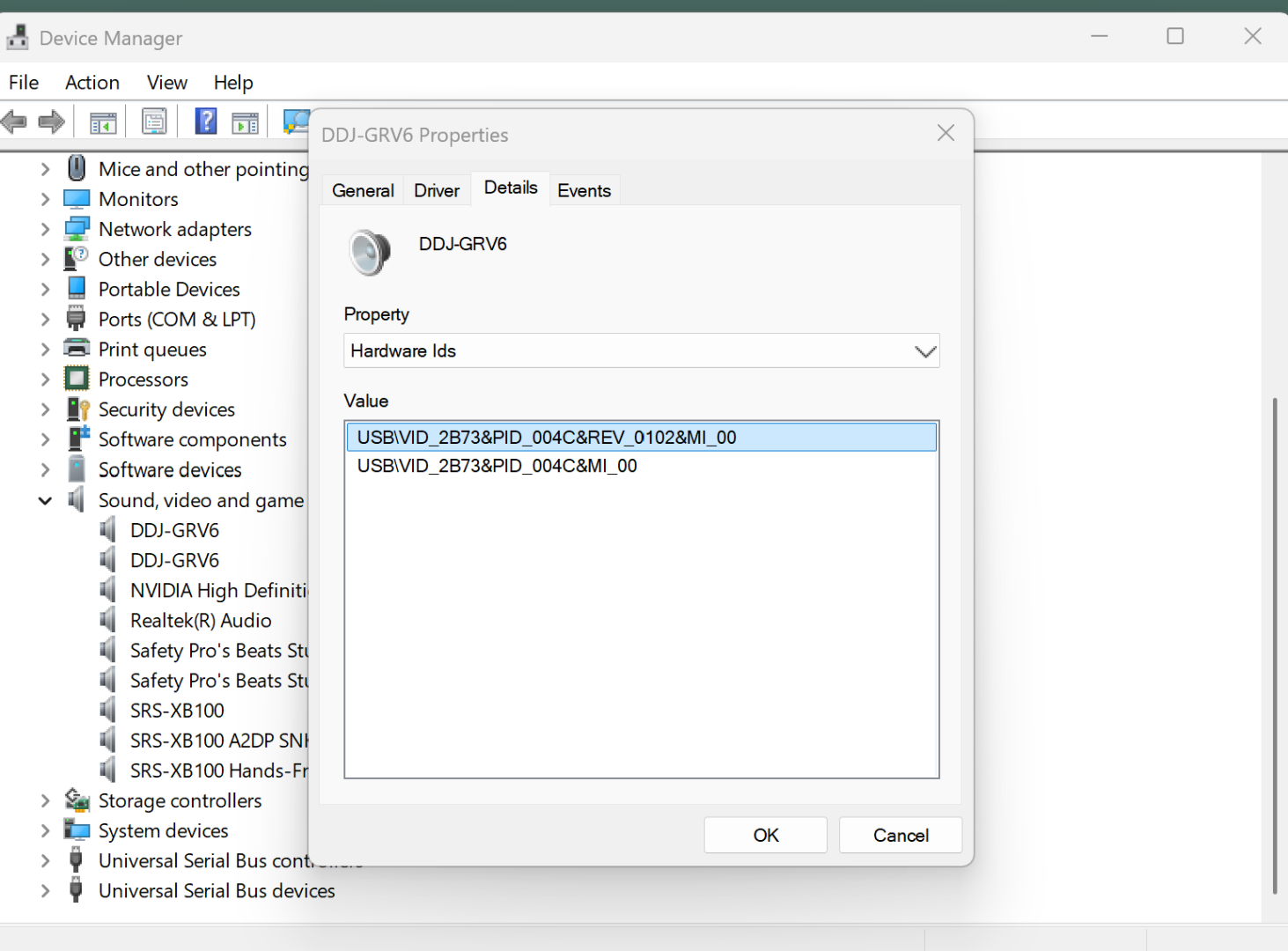1288x951 pixels.
Task: Expand the Storage controllers category
Action: click(45, 801)
